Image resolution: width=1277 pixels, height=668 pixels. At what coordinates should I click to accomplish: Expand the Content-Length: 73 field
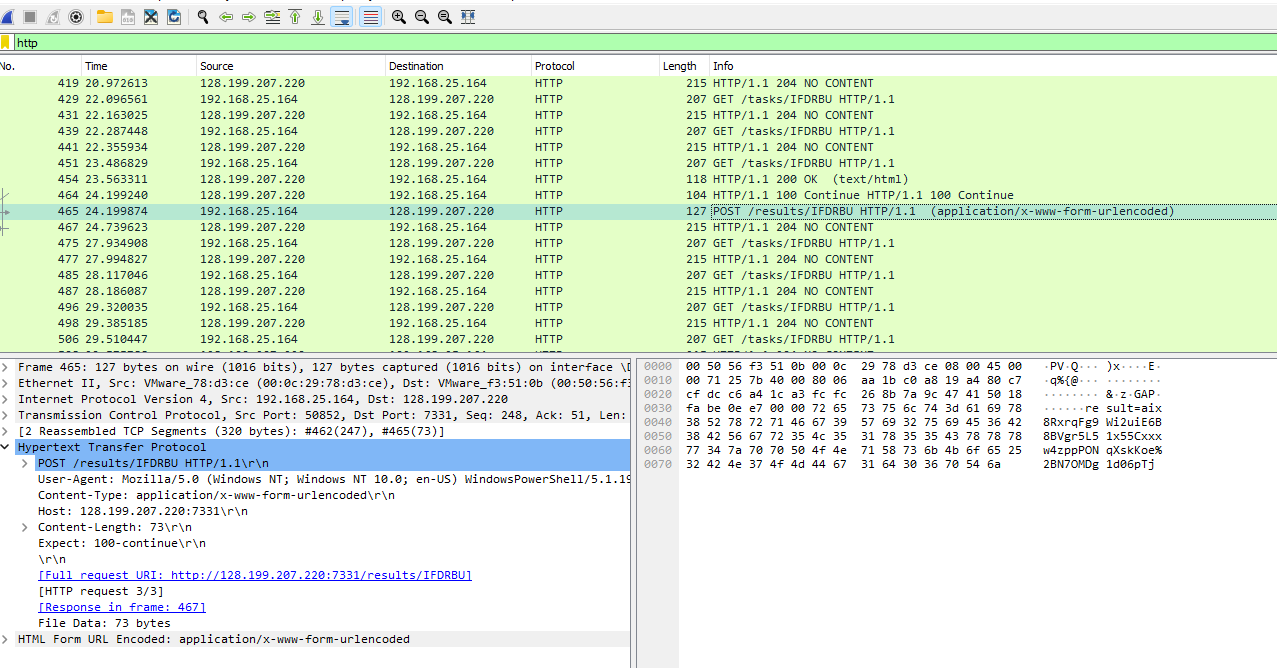tap(25, 527)
